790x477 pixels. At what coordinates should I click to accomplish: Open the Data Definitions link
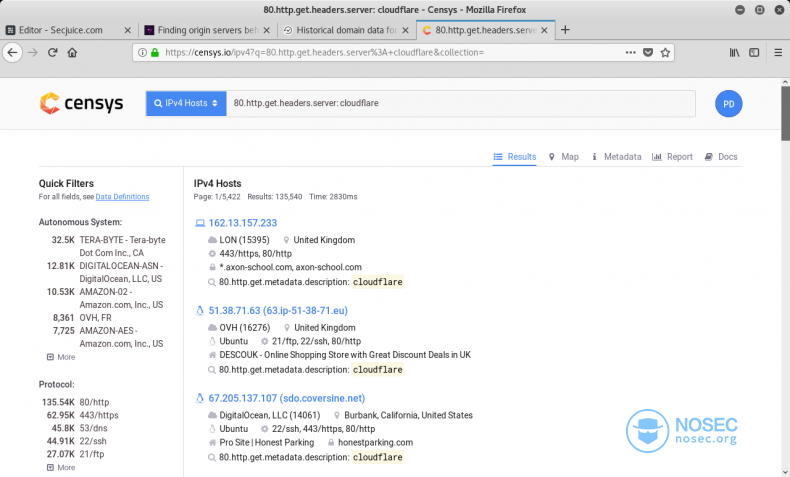coord(122,196)
